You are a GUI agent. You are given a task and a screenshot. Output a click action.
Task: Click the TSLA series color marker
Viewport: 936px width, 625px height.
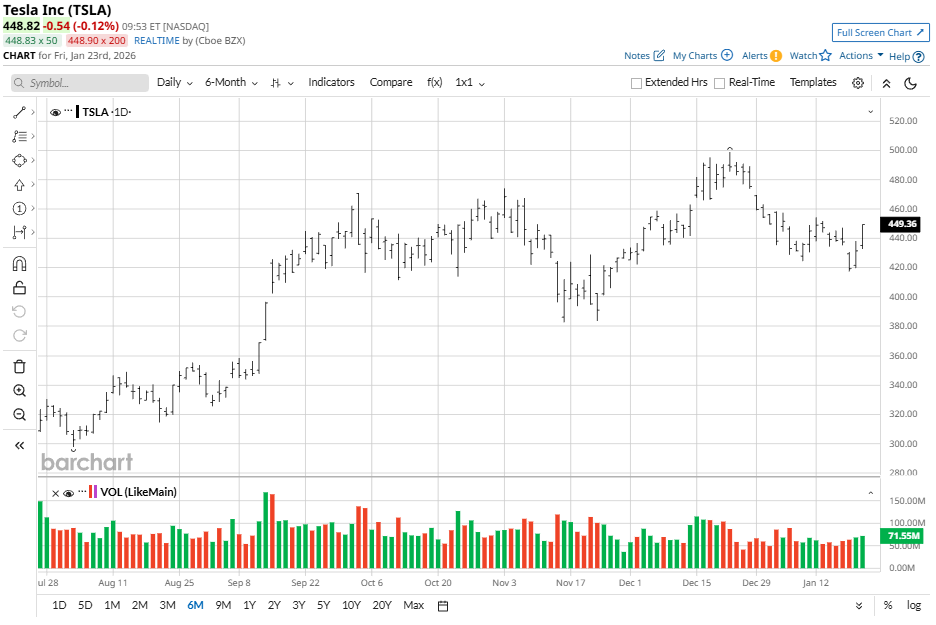(x=78, y=112)
